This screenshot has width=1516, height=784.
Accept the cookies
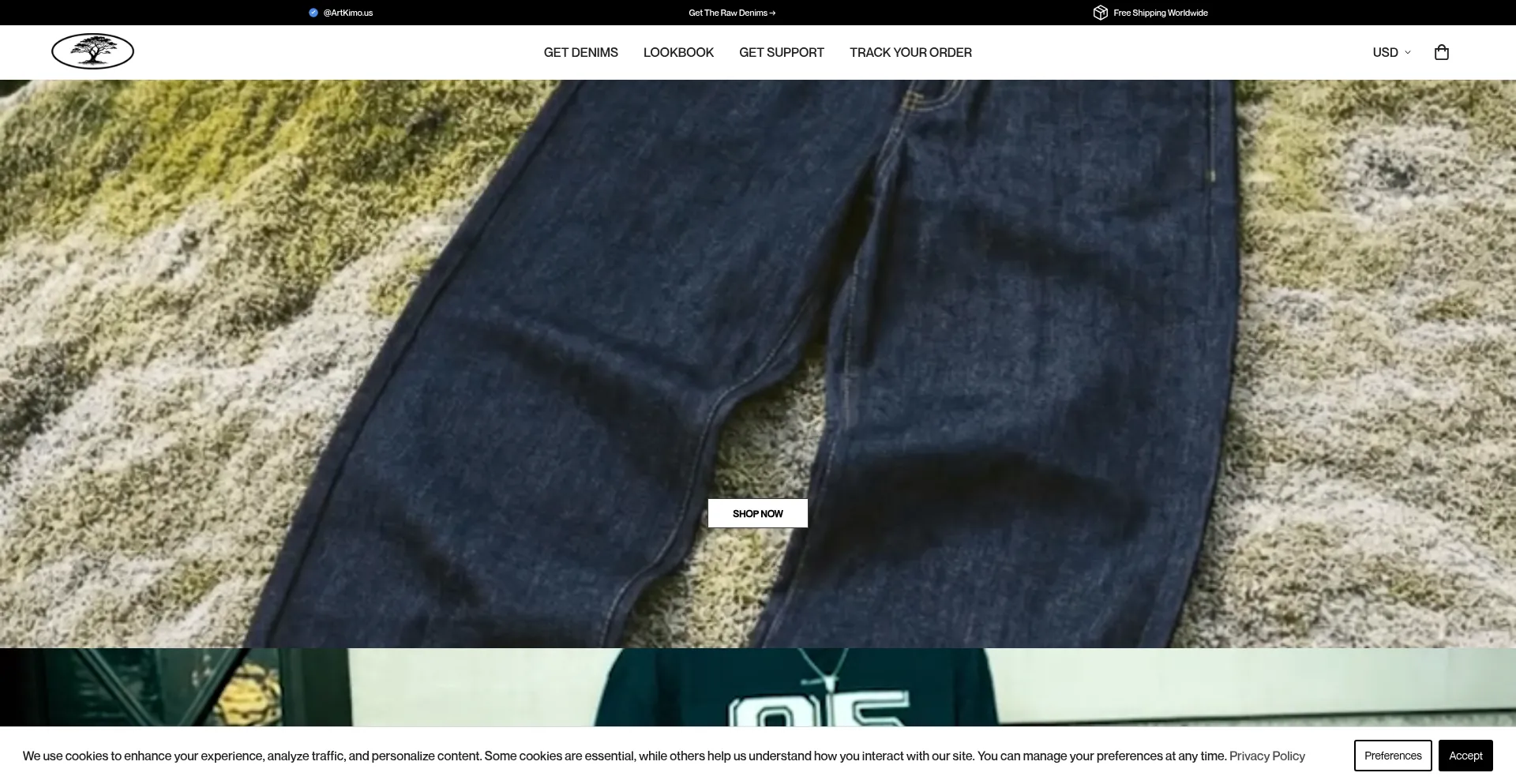pyautogui.click(x=1465, y=756)
